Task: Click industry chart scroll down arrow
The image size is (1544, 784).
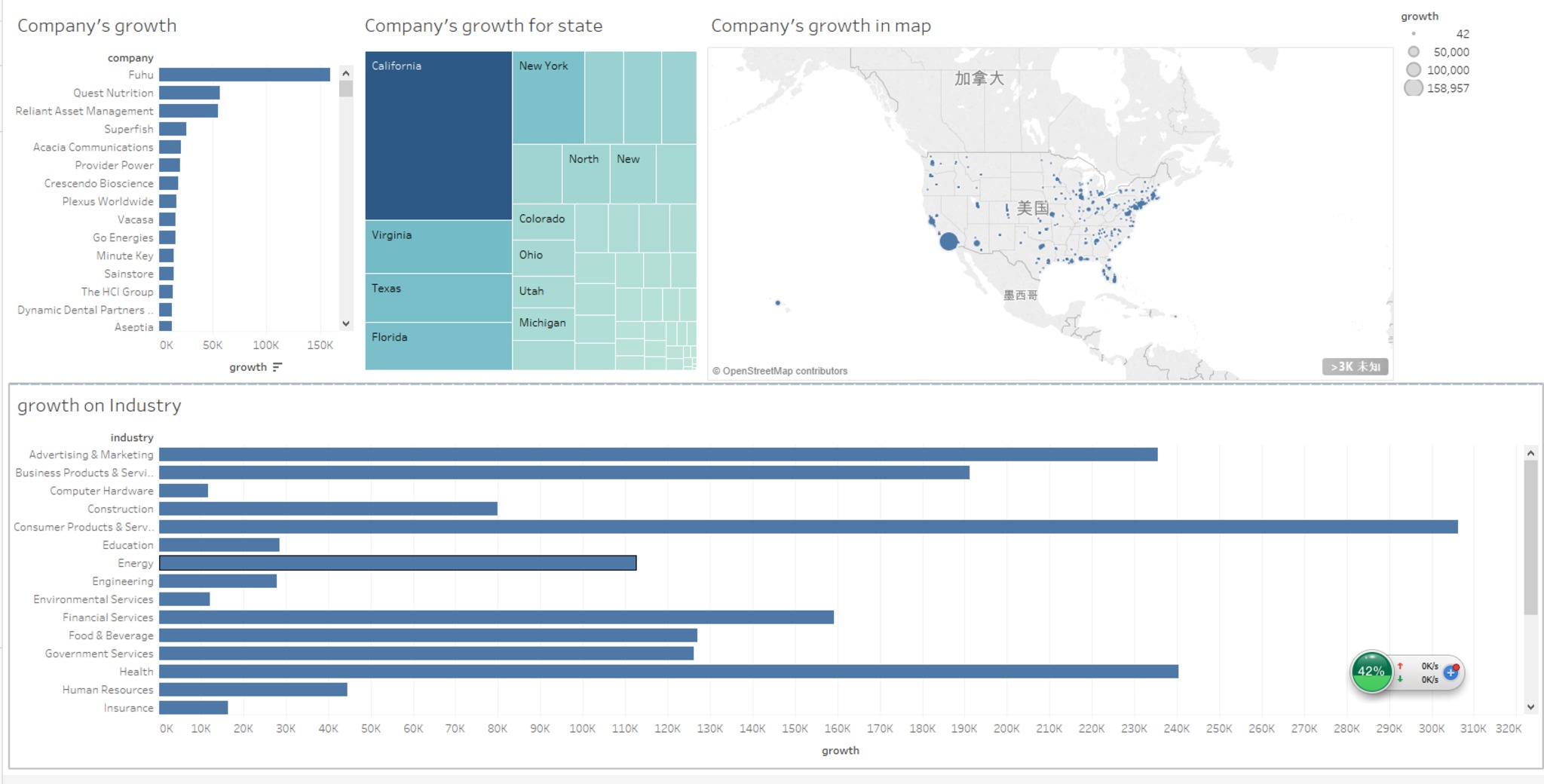Action: pos(1530,707)
